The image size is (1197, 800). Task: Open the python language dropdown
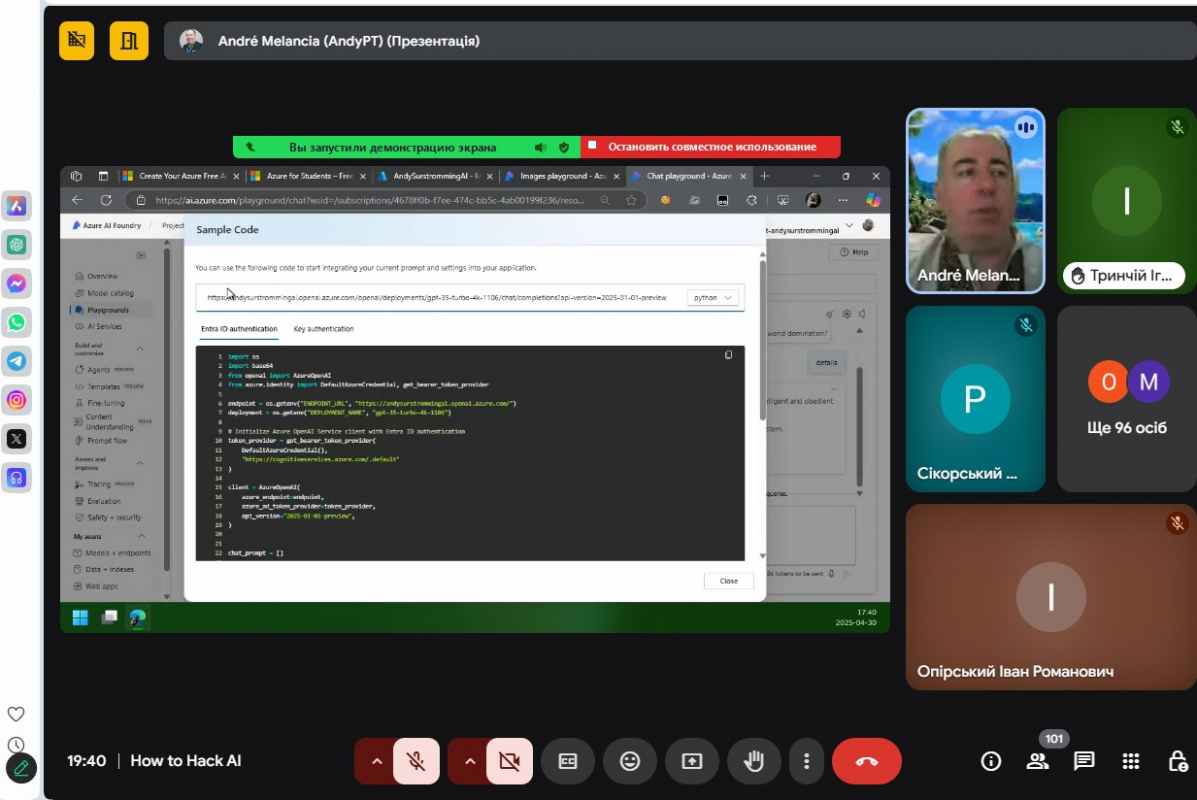coord(713,298)
